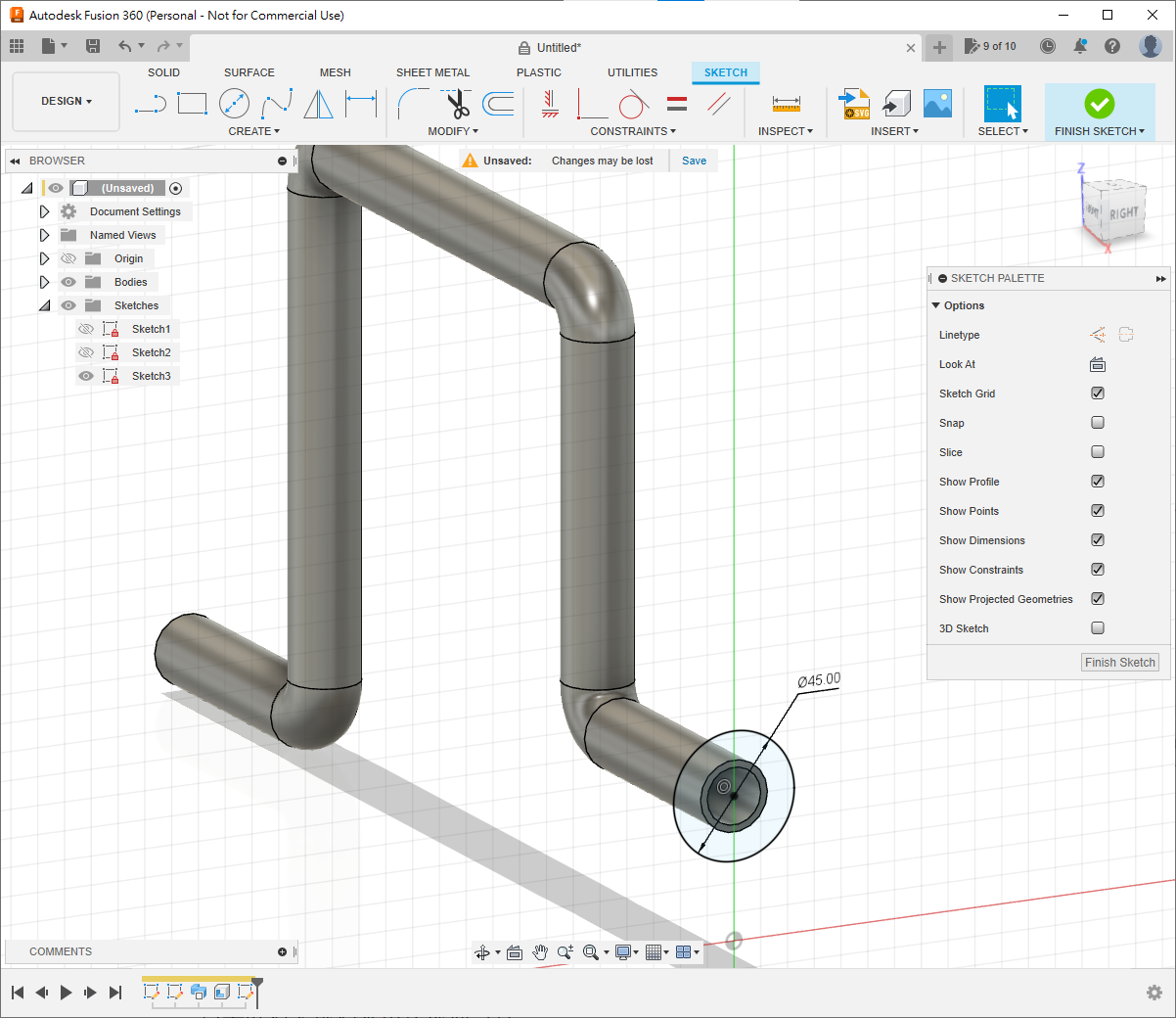Open the CONSTRAINTS dropdown menu
Screen dimensions: 1176x1018
click(x=632, y=131)
